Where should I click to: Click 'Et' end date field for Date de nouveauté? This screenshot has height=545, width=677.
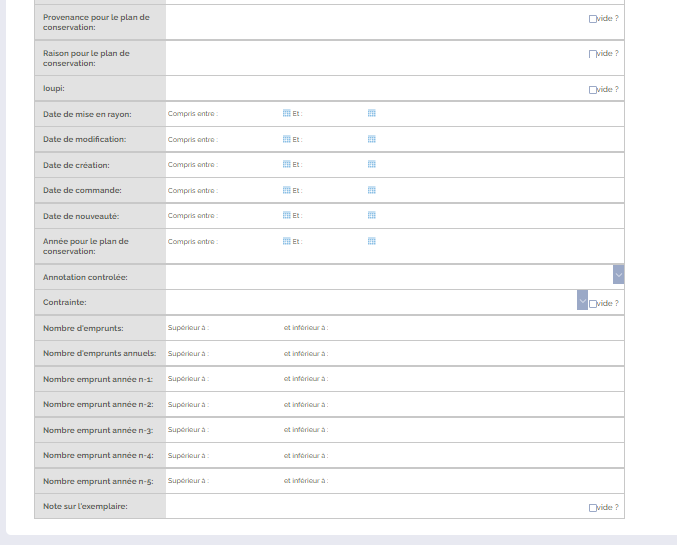click(335, 215)
